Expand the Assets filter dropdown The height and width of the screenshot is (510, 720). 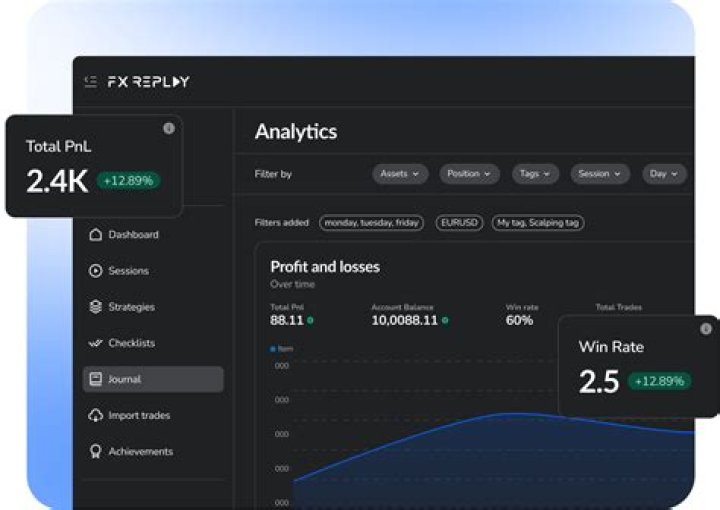400,174
